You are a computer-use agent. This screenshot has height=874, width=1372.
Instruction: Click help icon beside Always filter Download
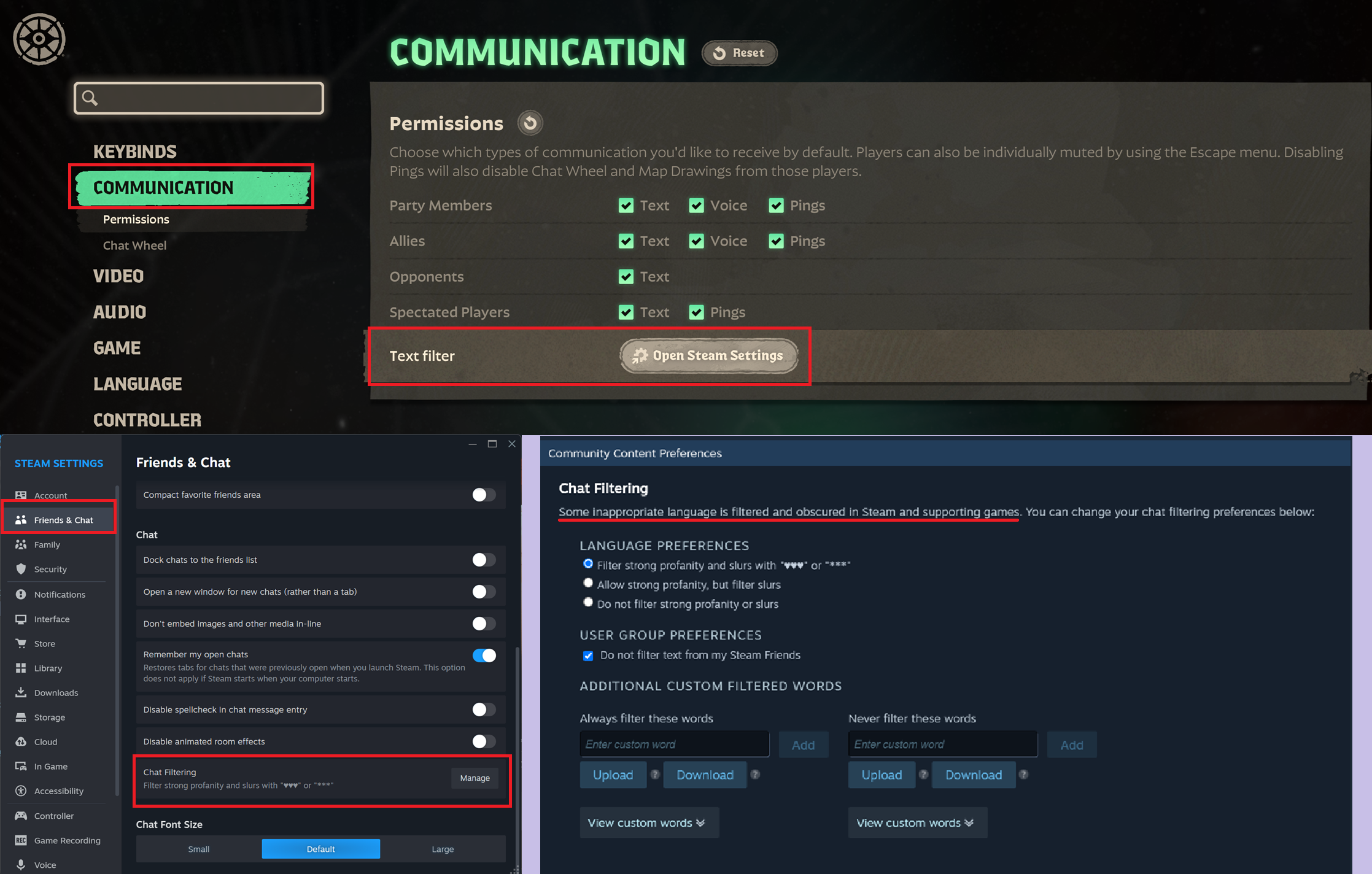point(755,775)
